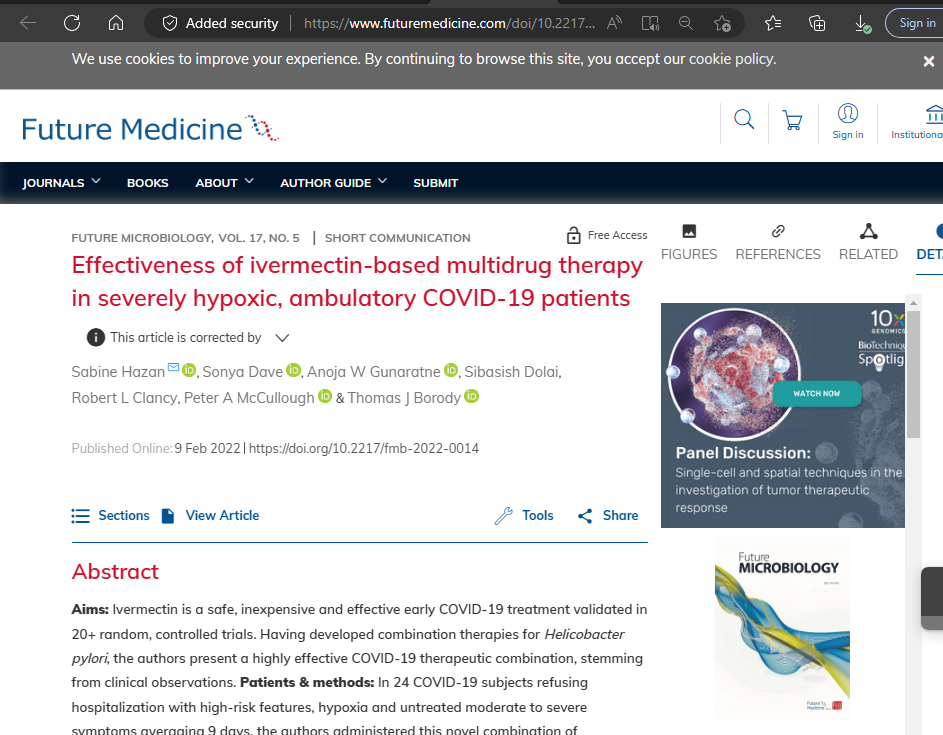Click the WATCH NOW ad button
Viewport: 943px width, 735px height.
(816, 393)
